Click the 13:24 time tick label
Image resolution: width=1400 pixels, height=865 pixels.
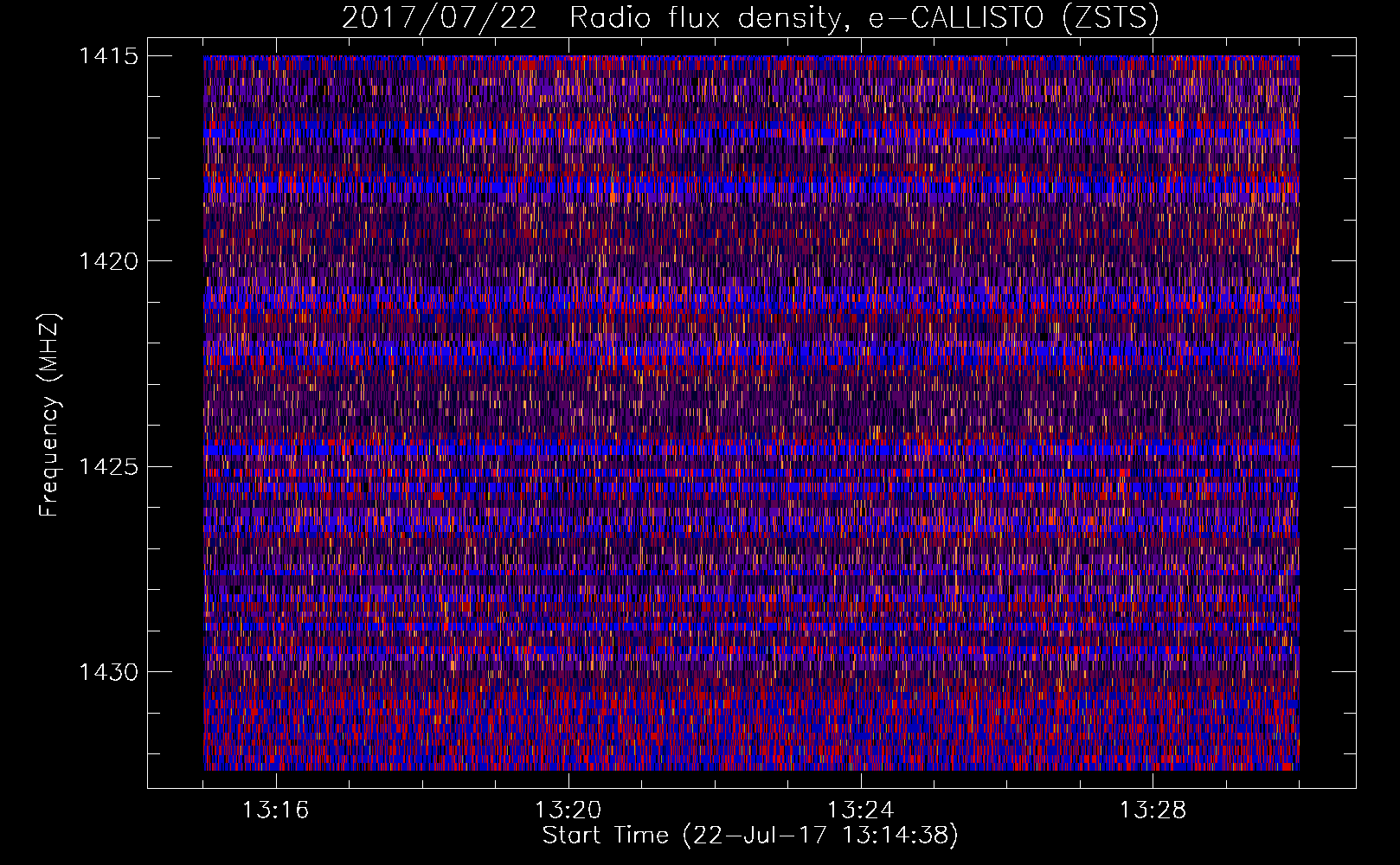[860, 811]
